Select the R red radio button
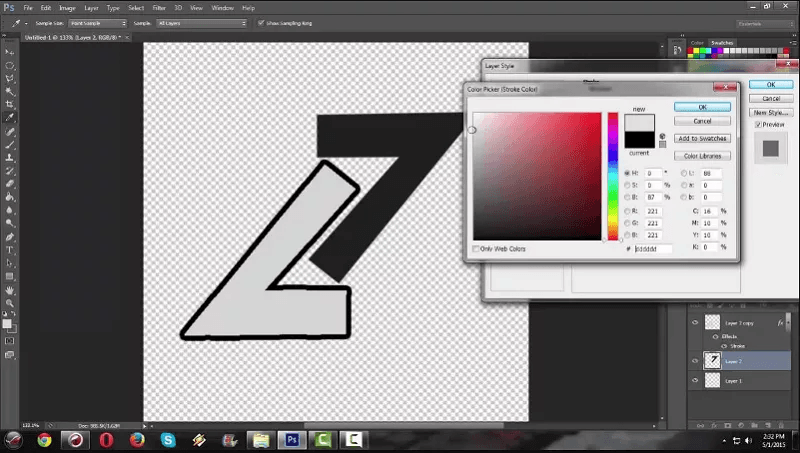 (x=627, y=211)
